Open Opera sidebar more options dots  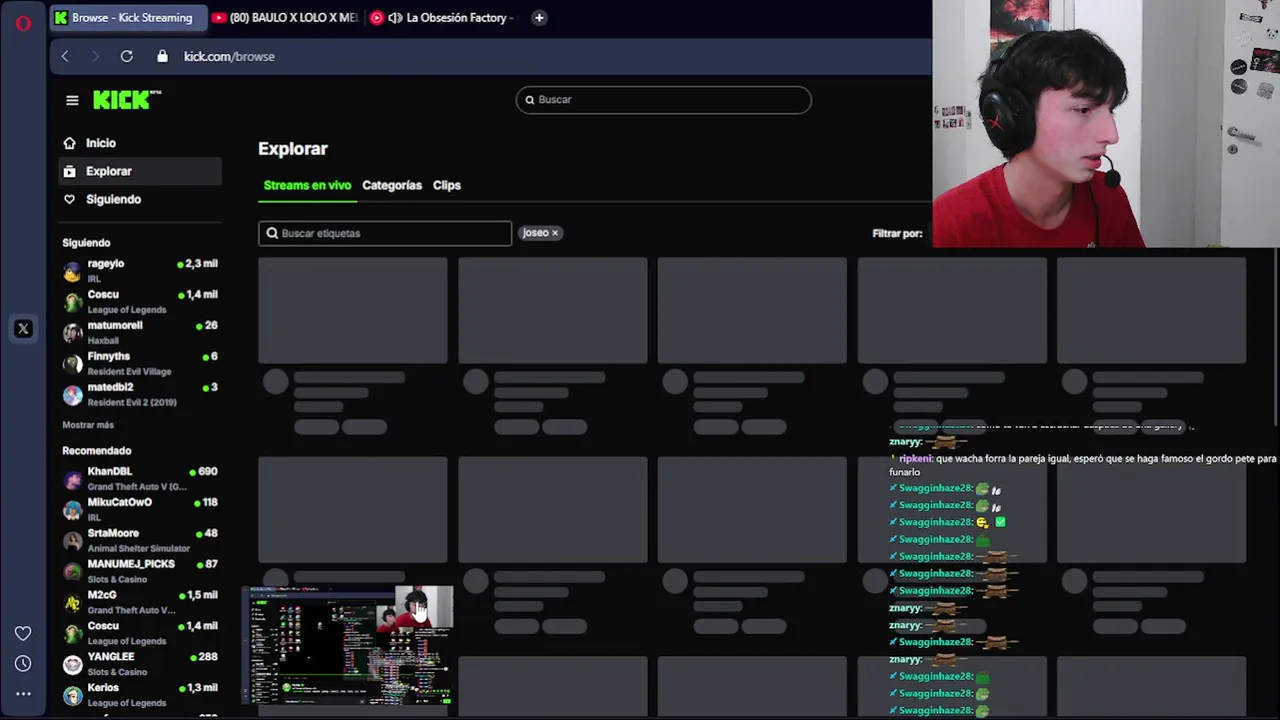(x=23, y=693)
